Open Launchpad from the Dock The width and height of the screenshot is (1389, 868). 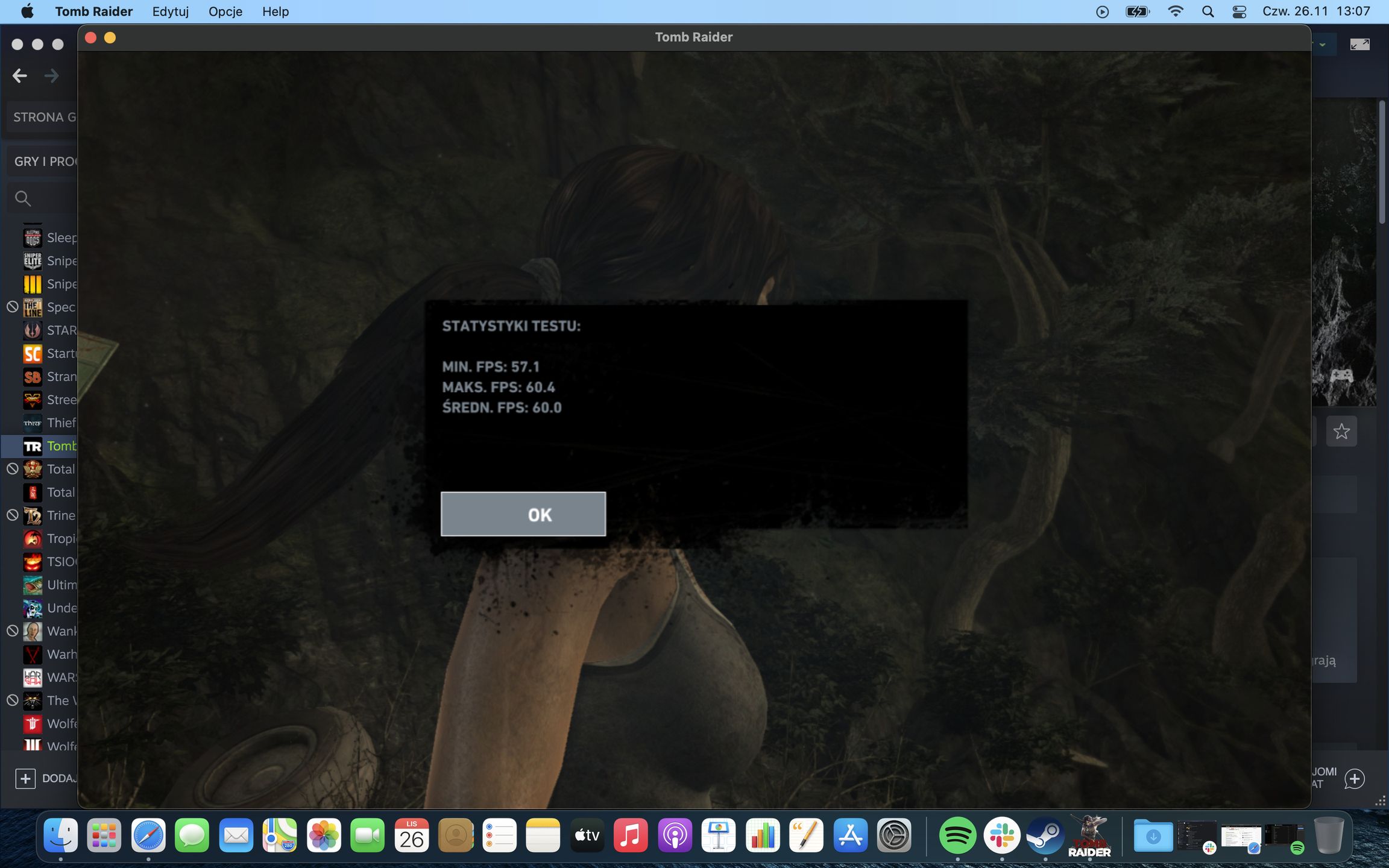(104, 835)
